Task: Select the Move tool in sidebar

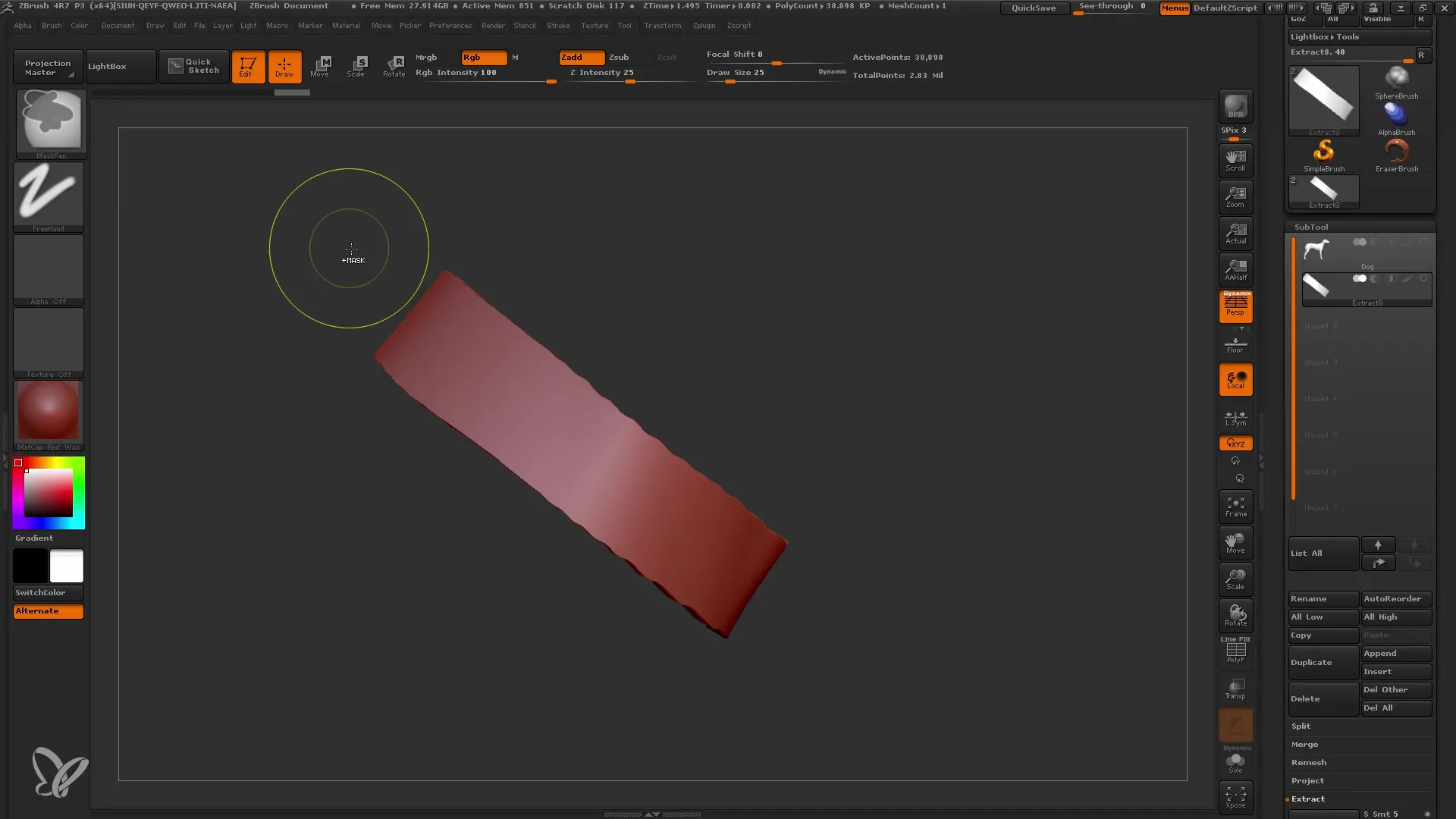Action: click(1235, 544)
